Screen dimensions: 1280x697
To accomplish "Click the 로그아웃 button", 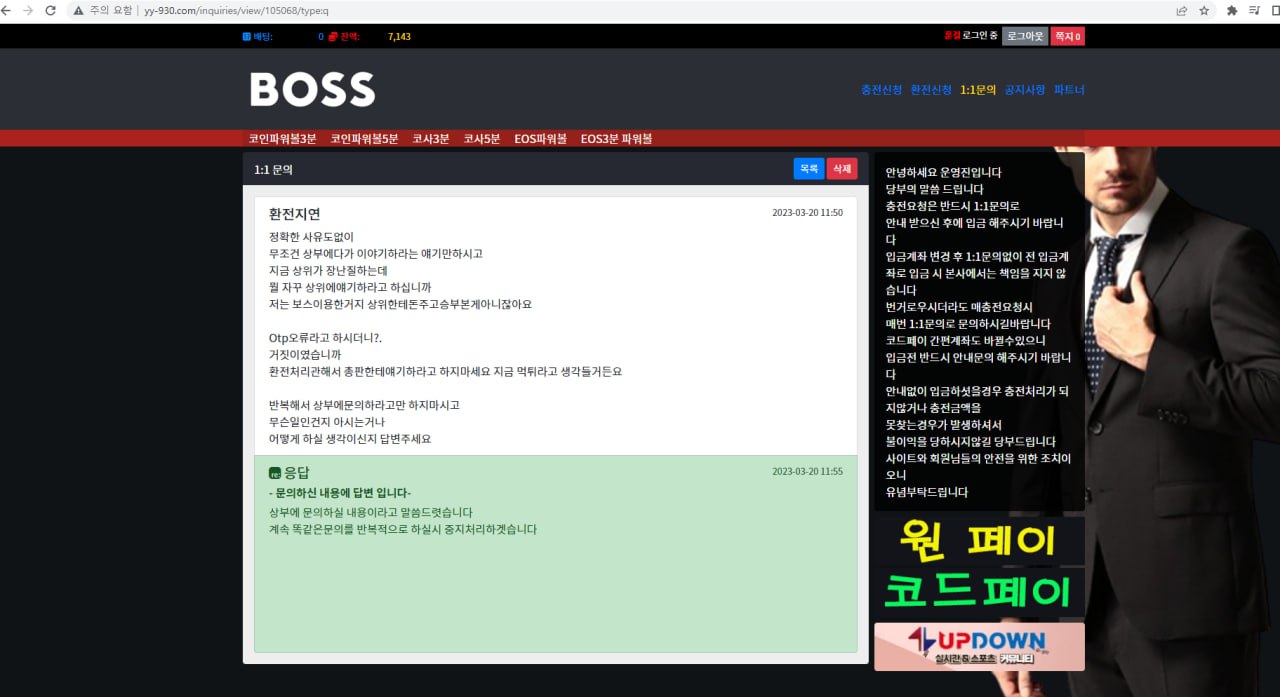I will (x=1025, y=36).
